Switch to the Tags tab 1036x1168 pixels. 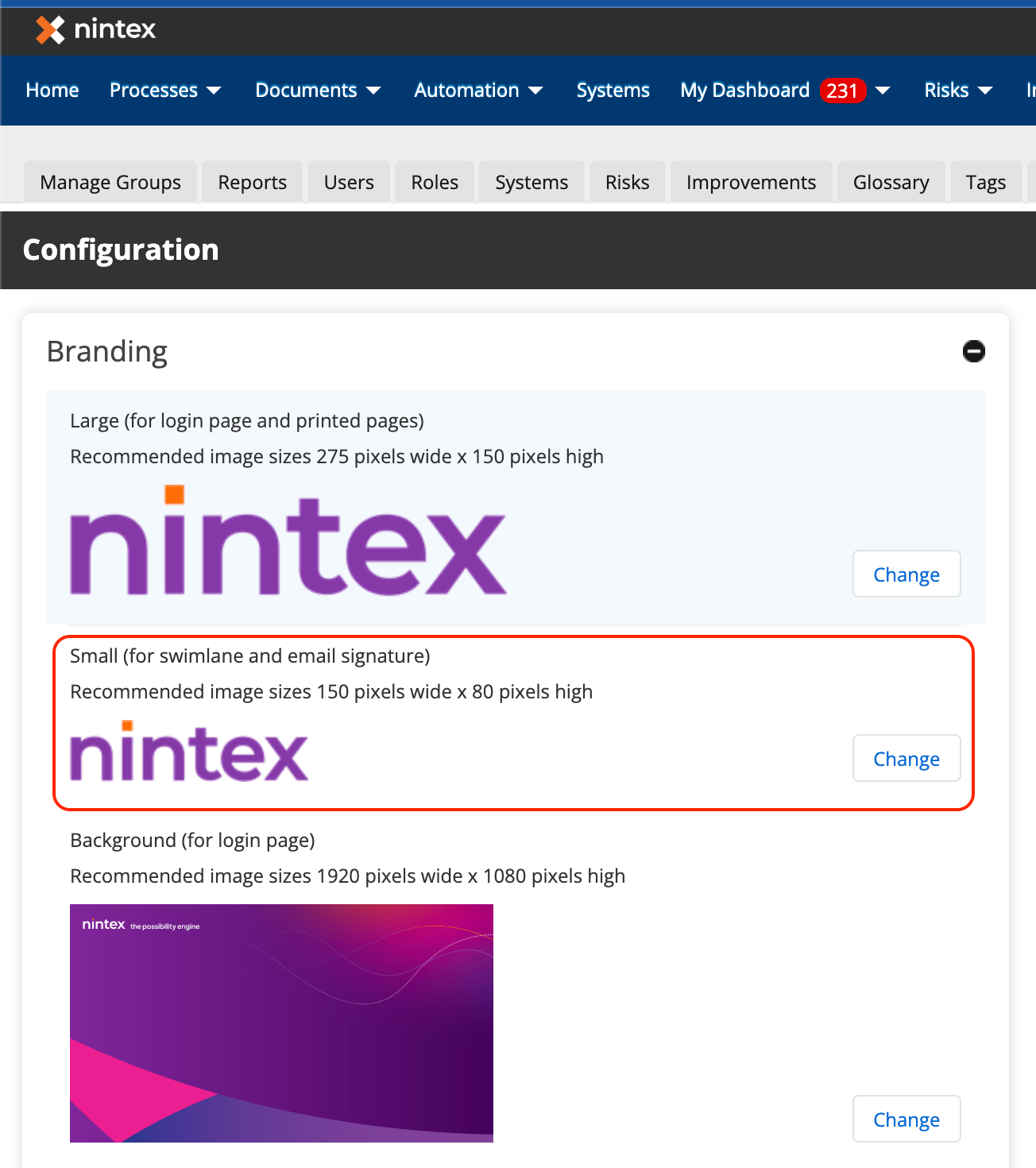986,182
